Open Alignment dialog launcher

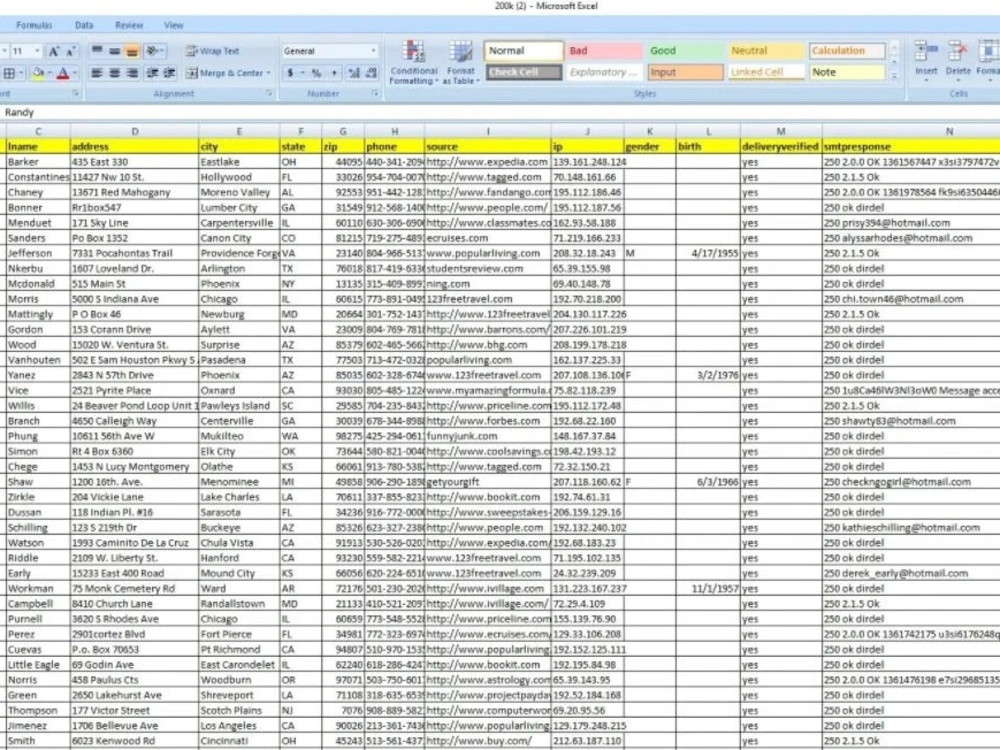269,94
